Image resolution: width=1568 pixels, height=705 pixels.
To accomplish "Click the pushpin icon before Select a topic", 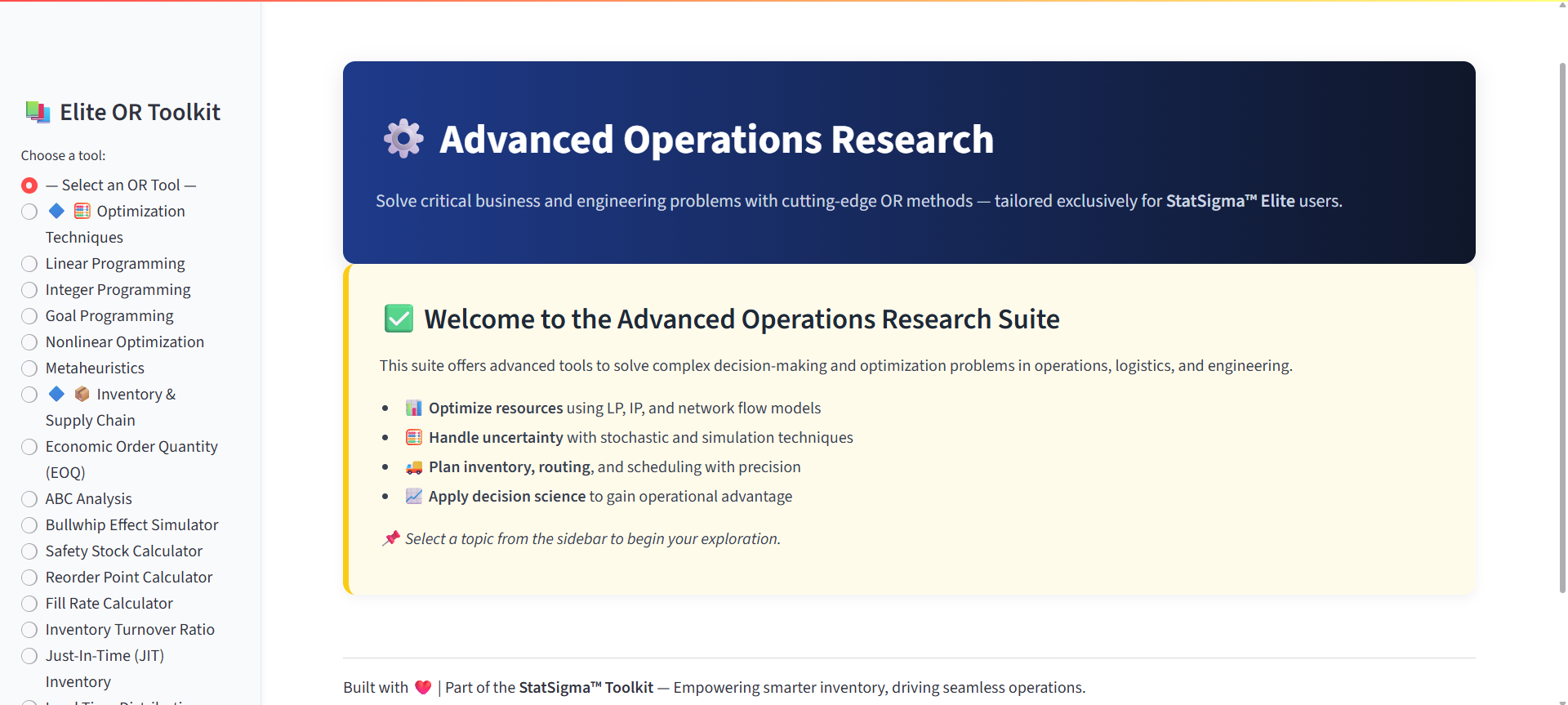I will pos(390,538).
